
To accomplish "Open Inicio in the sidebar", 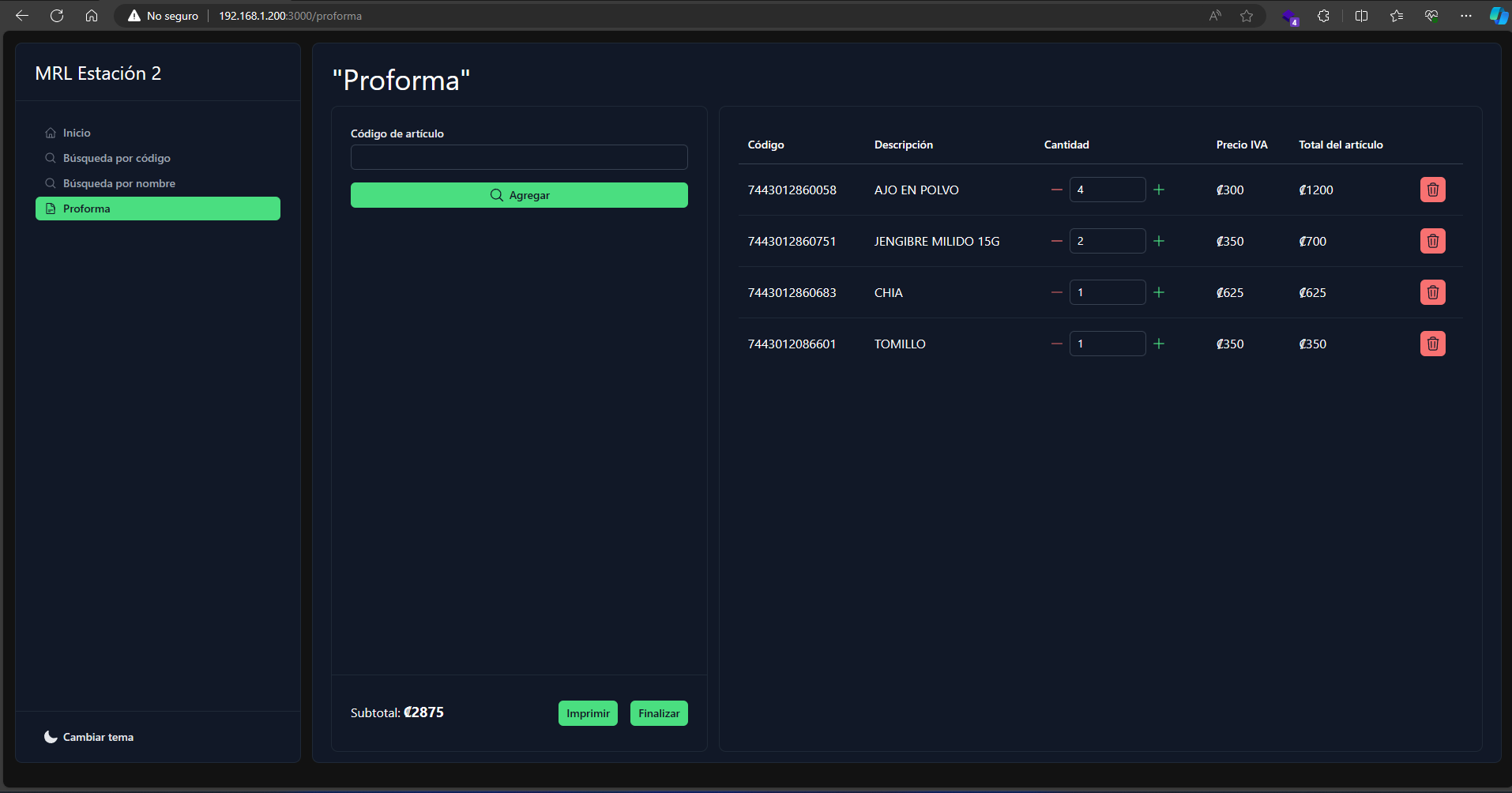I will (158, 133).
